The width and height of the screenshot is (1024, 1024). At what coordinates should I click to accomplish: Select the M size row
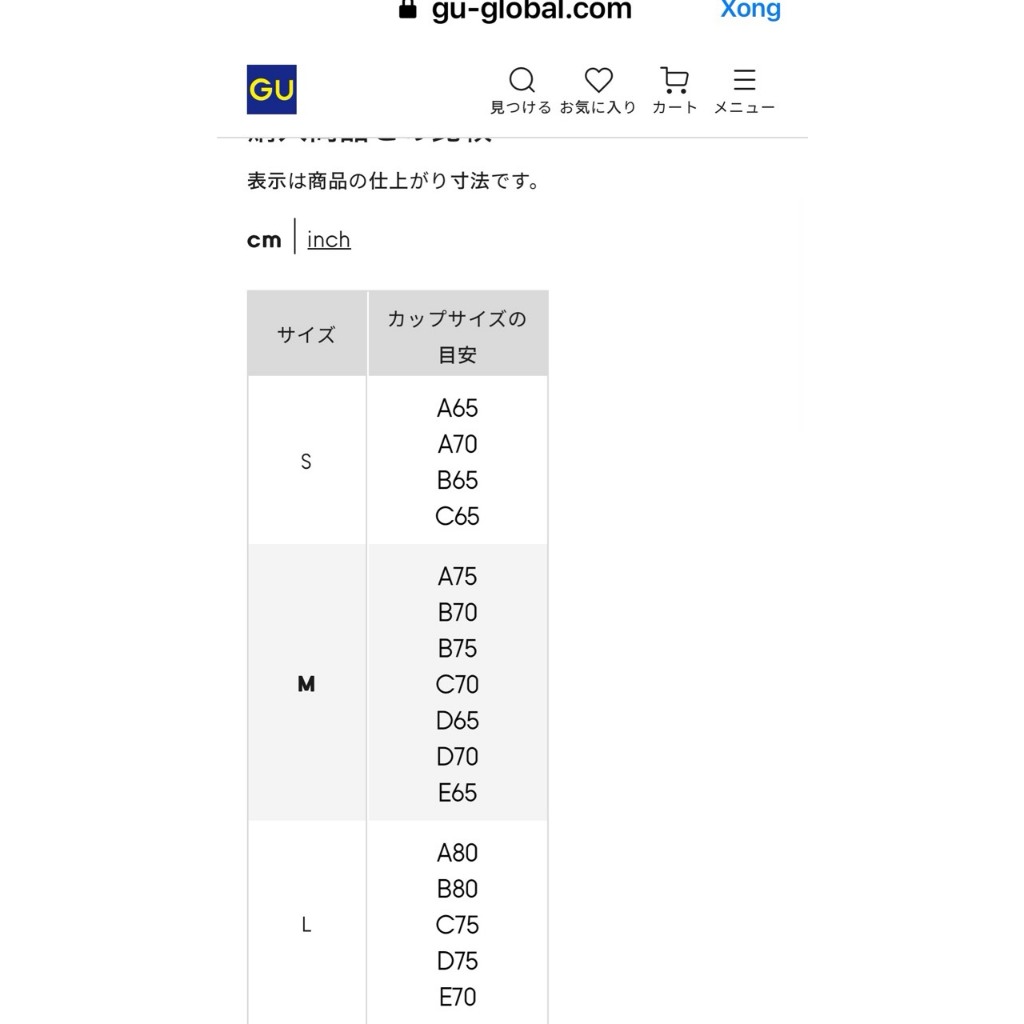(x=306, y=684)
